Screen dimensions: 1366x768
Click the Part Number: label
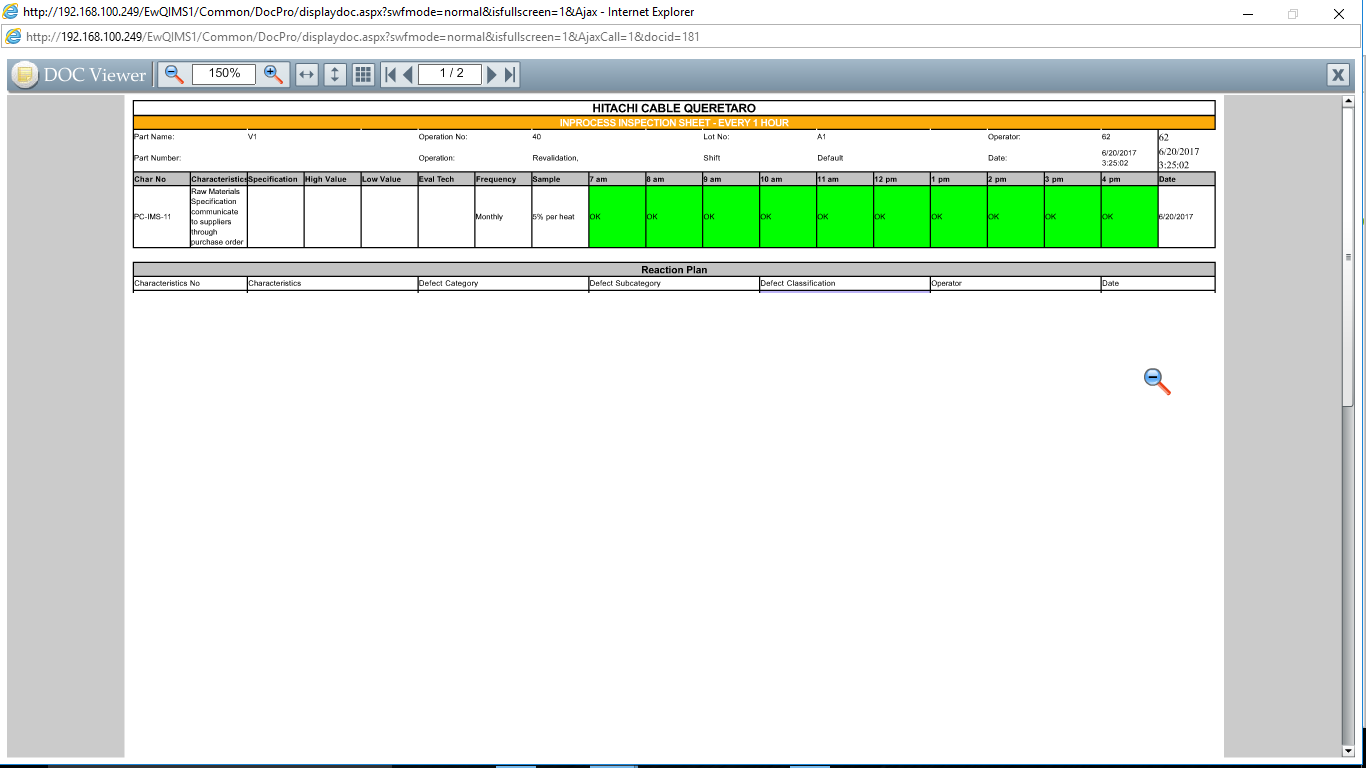pos(158,158)
